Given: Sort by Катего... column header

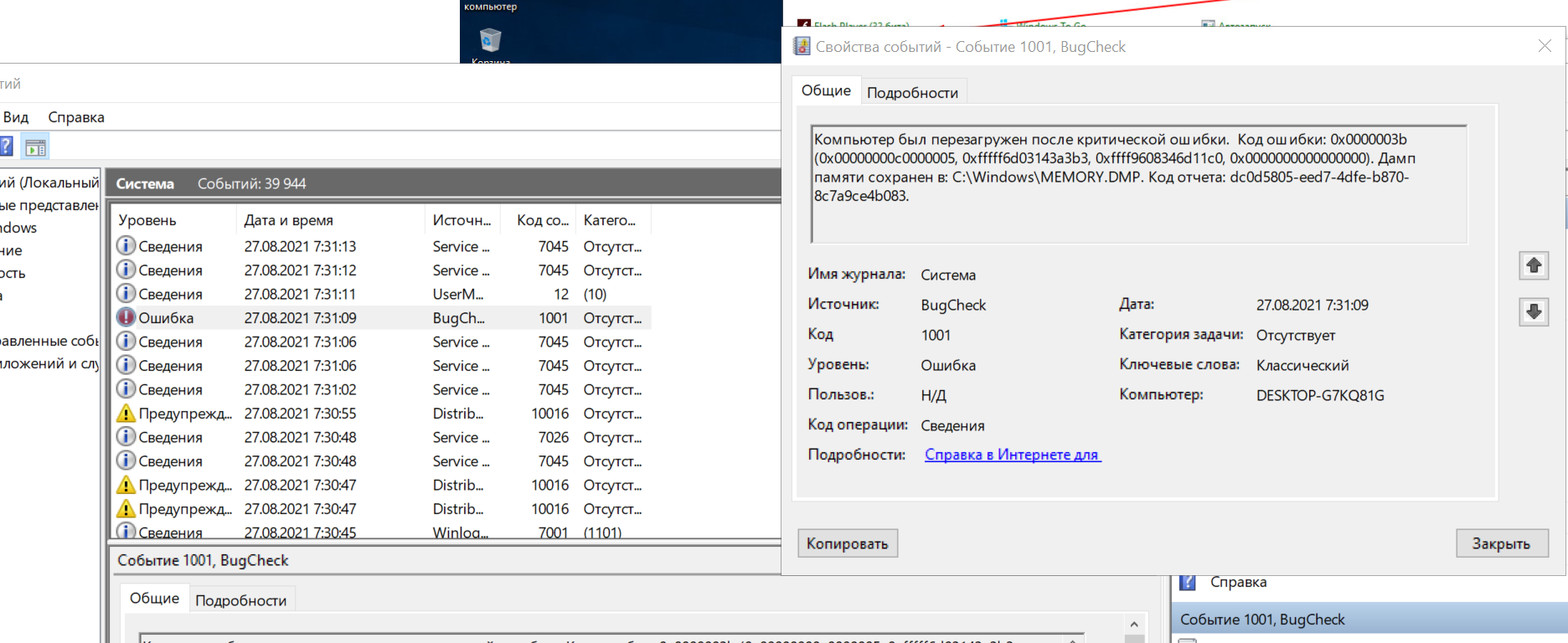Looking at the screenshot, I should click(x=614, y=220).
